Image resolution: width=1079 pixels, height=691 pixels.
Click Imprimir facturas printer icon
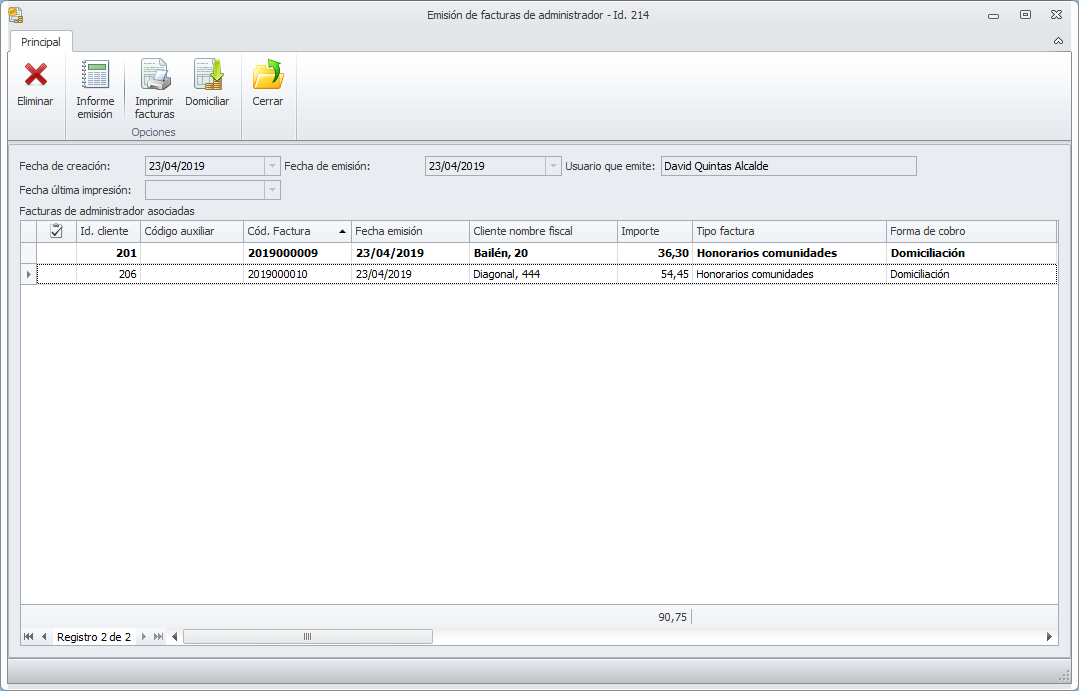point(155,74)
